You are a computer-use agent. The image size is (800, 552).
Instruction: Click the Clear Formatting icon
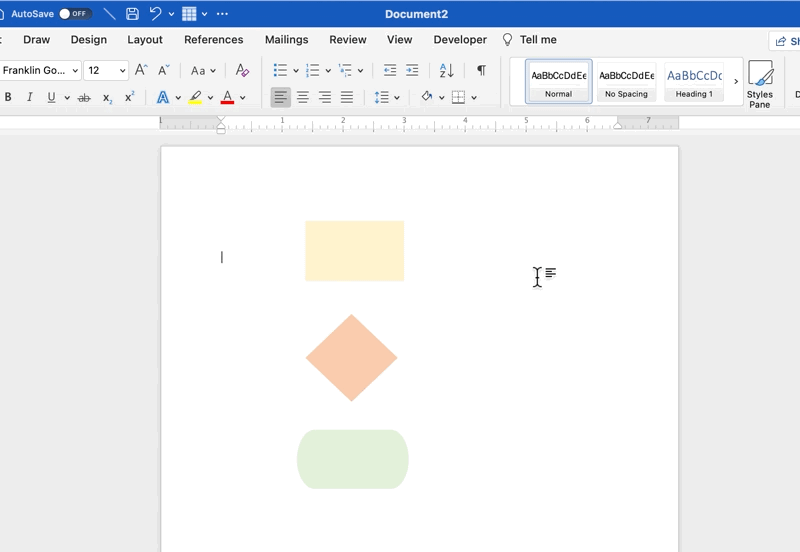241,70
